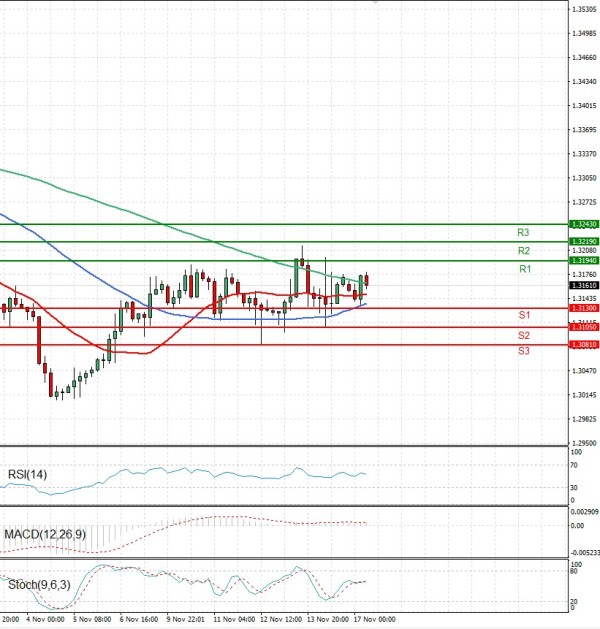Viewport: 600px width, 629px height.
Task: Select the 9 Nov 22:01 time label
Action: pos(186,620)
